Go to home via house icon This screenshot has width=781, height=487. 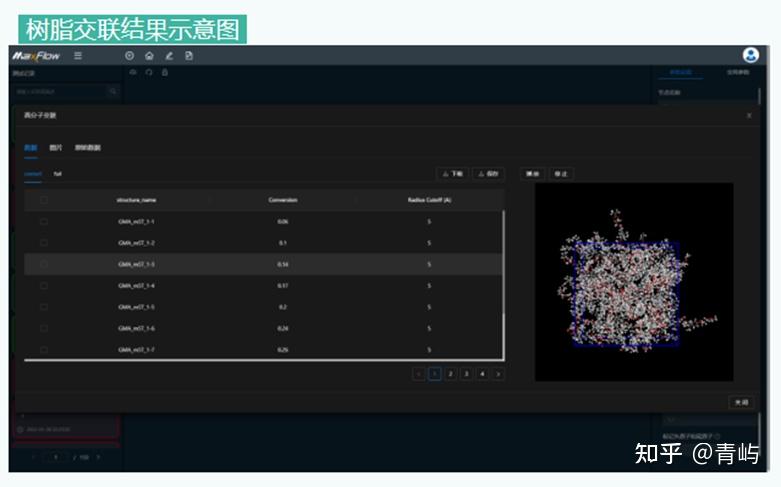tap(149, 56)
